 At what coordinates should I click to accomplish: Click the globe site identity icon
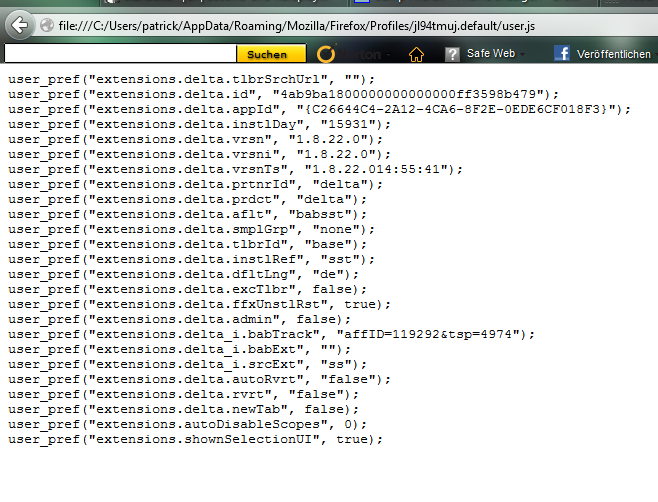click(x=47, y=26)
